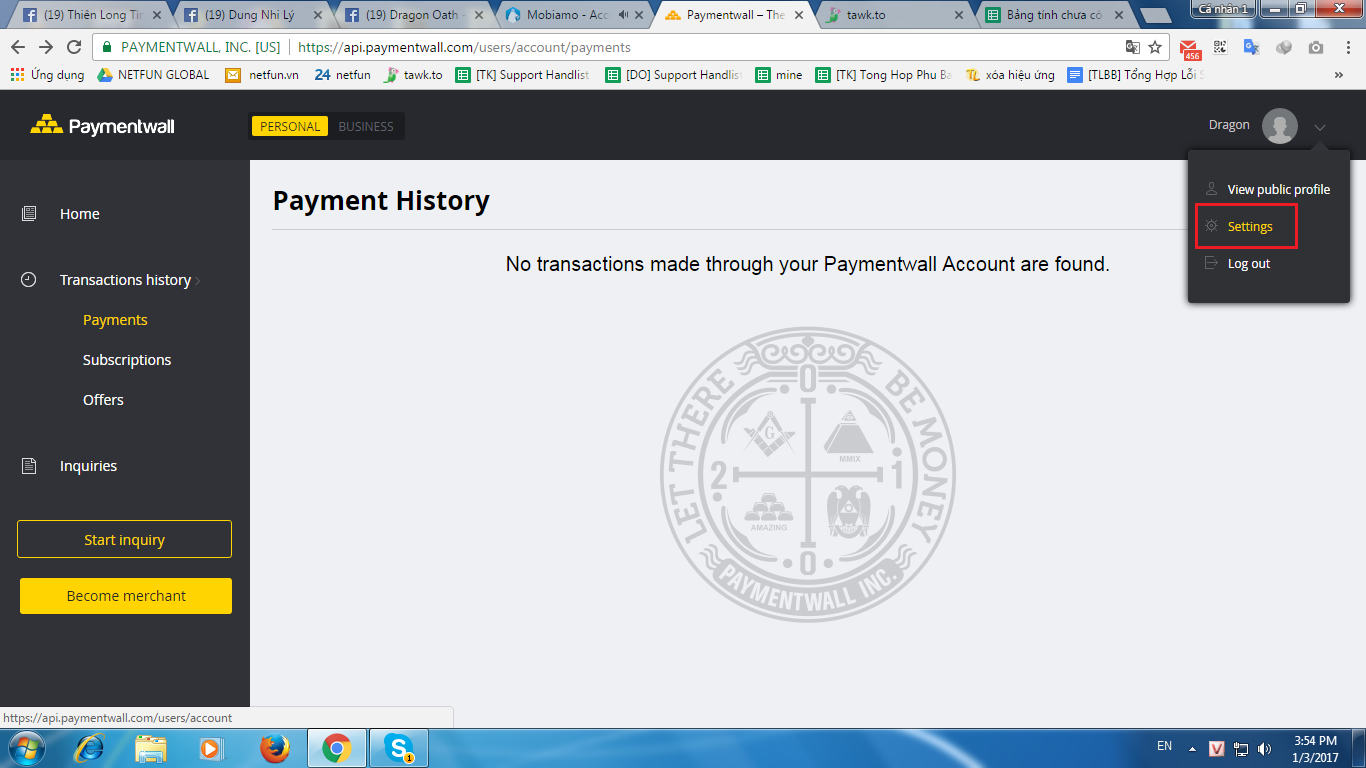Reload the page with refresh icon
The width and height of the screenshot is (1366, 768).
74,47
